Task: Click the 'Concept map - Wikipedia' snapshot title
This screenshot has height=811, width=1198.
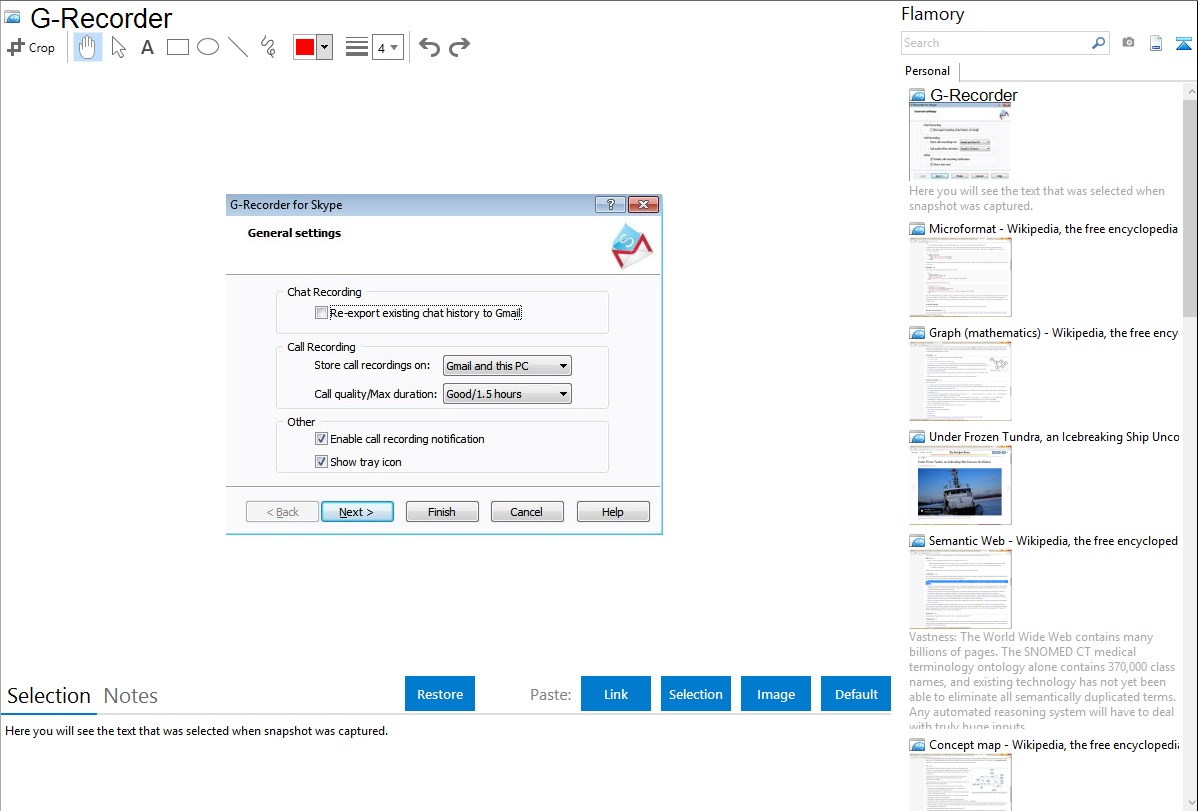Action: click(x=1053, y=744)
